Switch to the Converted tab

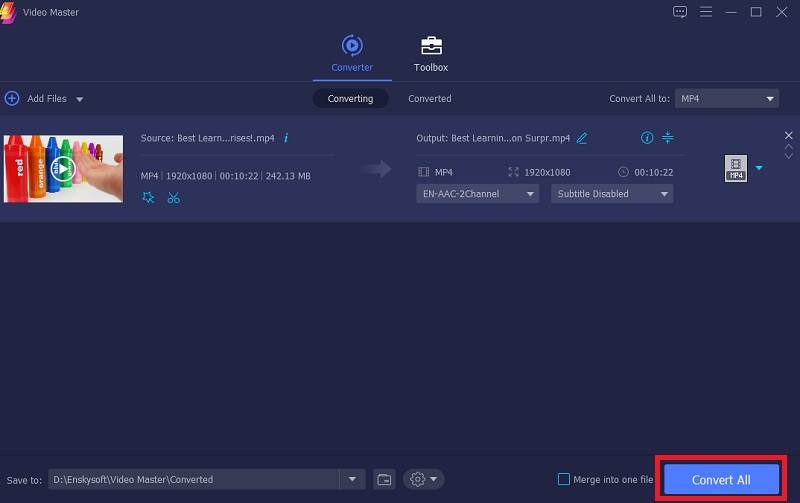429,99
